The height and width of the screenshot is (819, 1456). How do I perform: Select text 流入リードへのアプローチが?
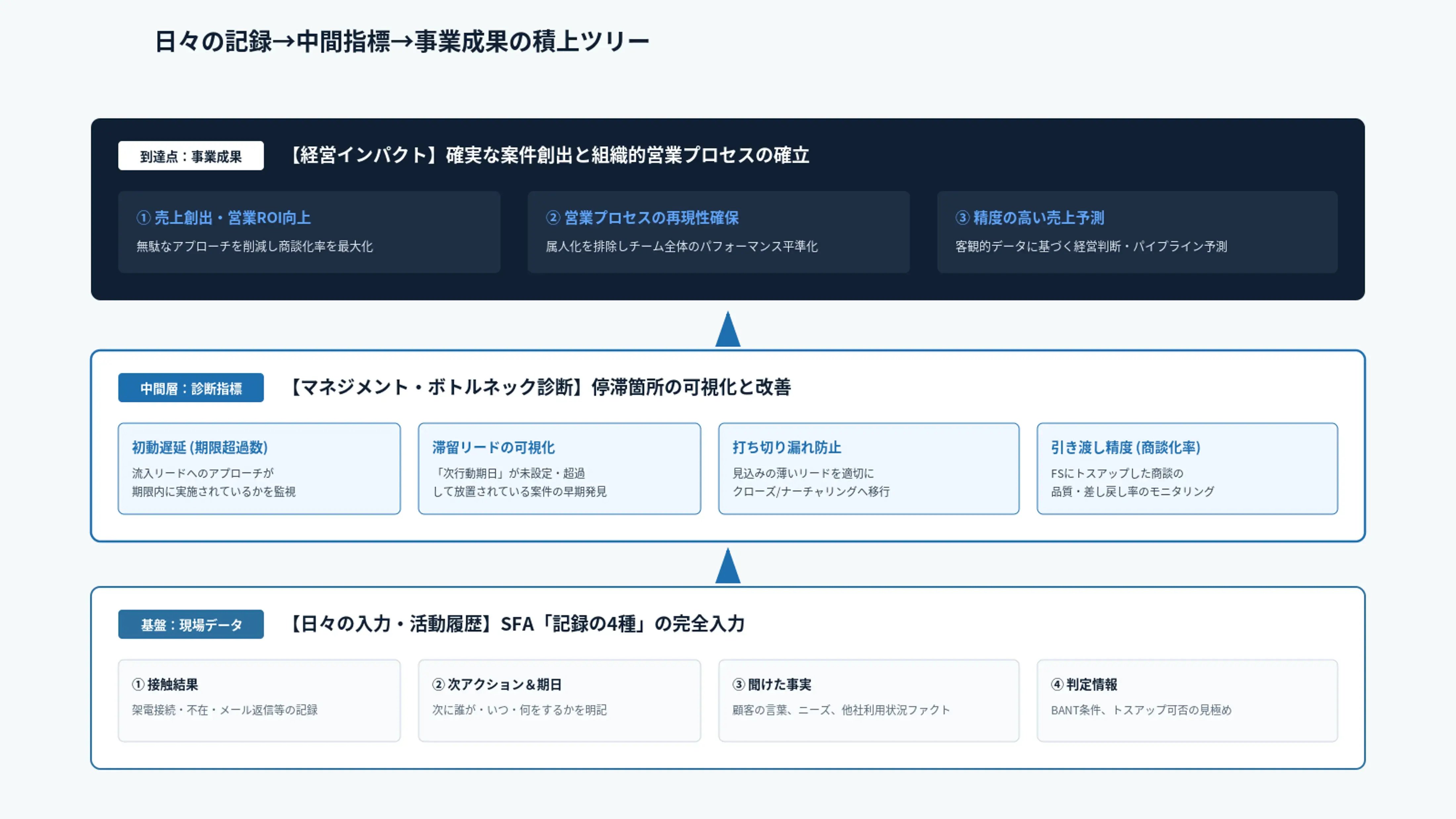(x=203, y=473)
